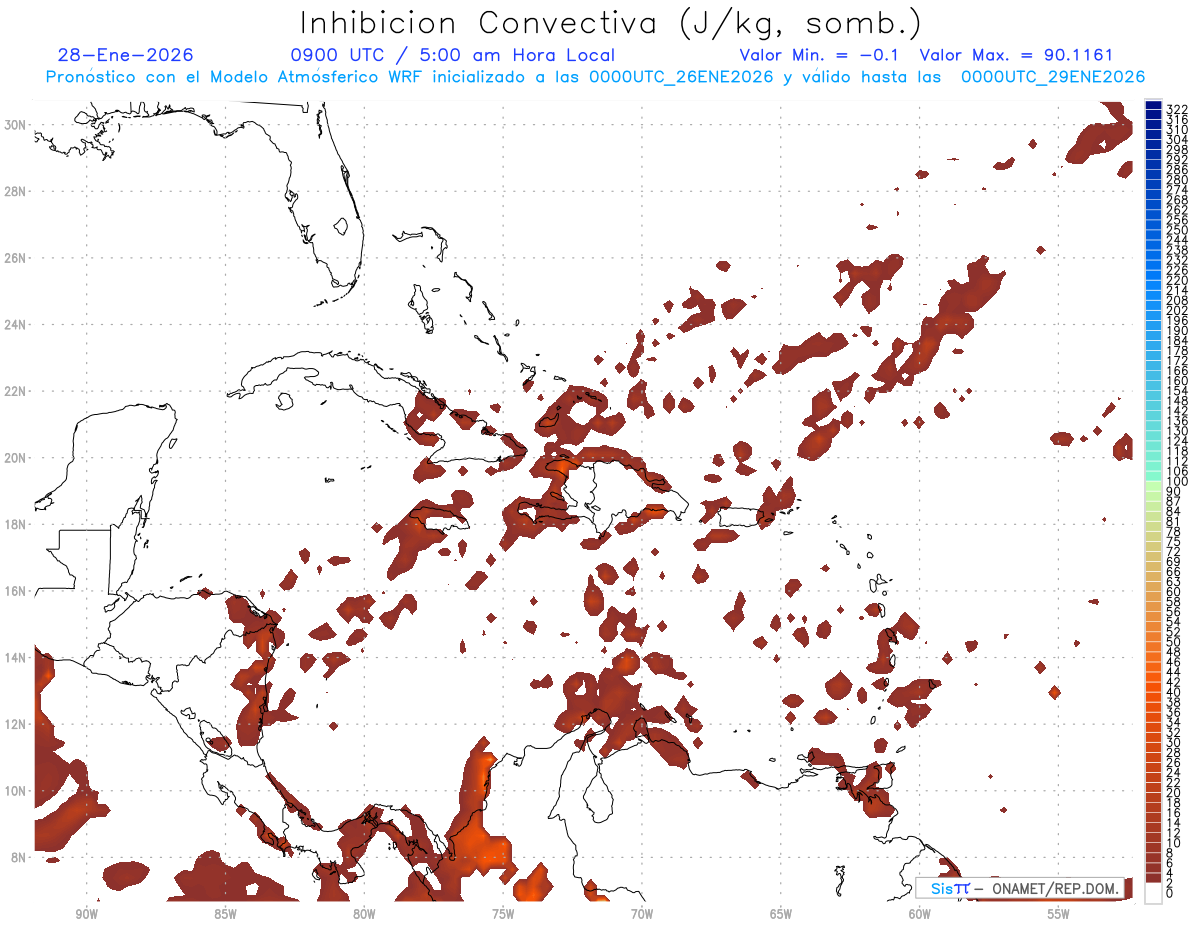Click the 85W longitude label
The height and width of the screenshot is (927, 1200).
tap(225, 914)
